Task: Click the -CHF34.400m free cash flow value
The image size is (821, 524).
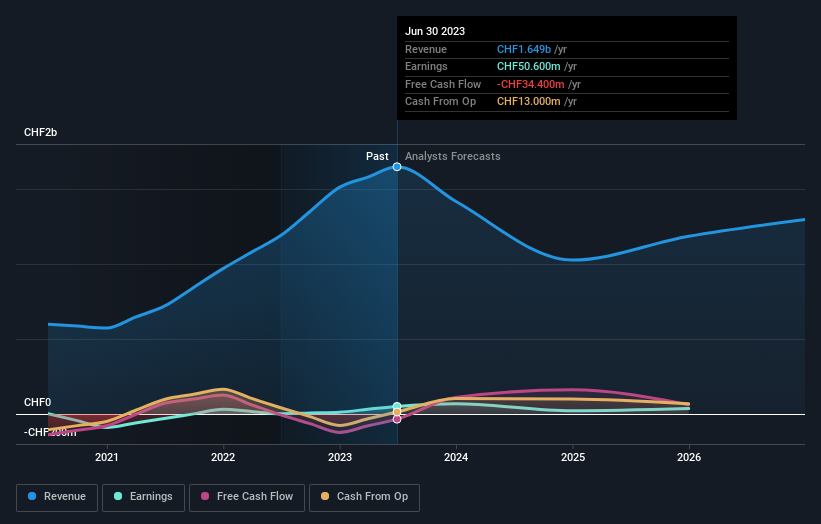Action: click(531, 84)
